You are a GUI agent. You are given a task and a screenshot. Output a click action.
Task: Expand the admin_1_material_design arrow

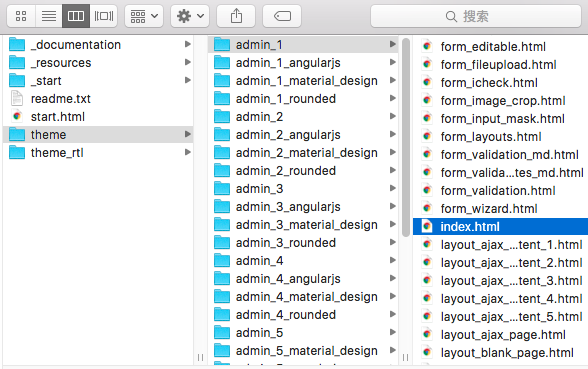pos(393,80)
